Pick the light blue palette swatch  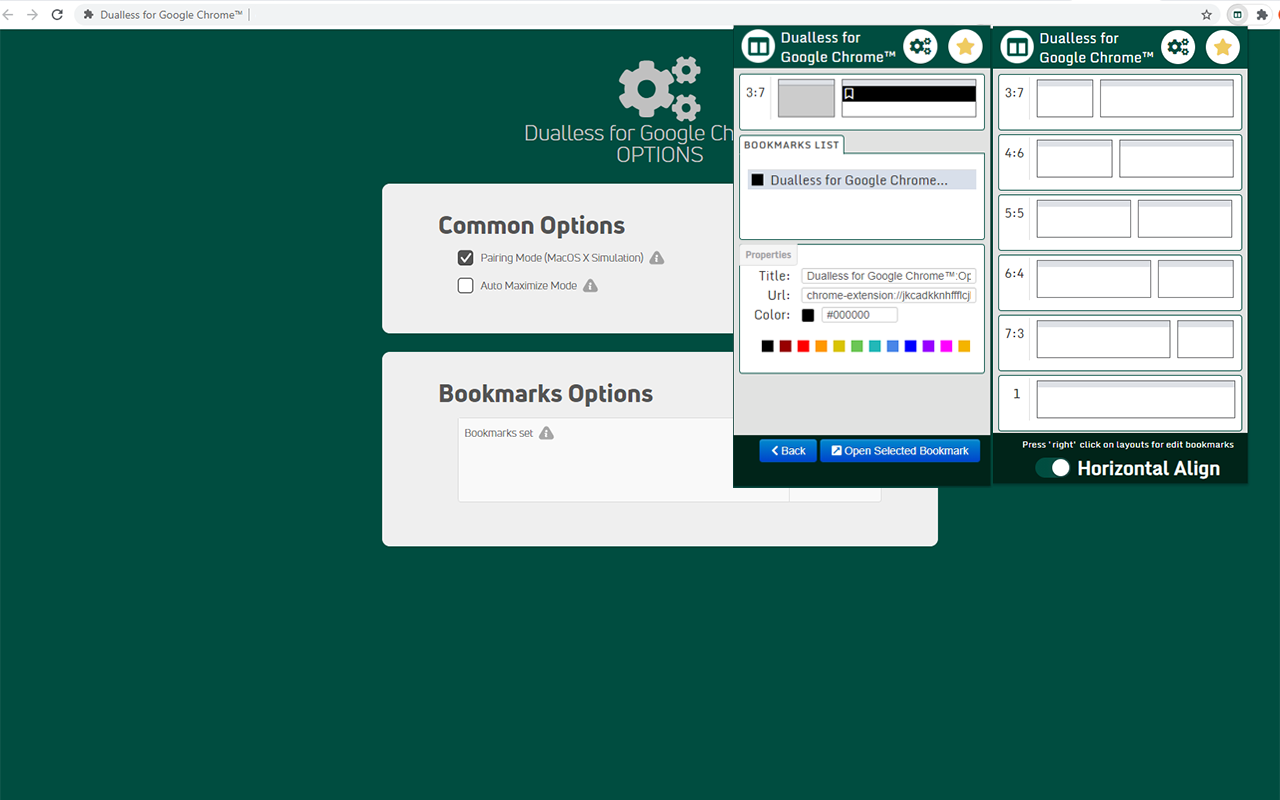pyautogui.click(x=893, y=346)
